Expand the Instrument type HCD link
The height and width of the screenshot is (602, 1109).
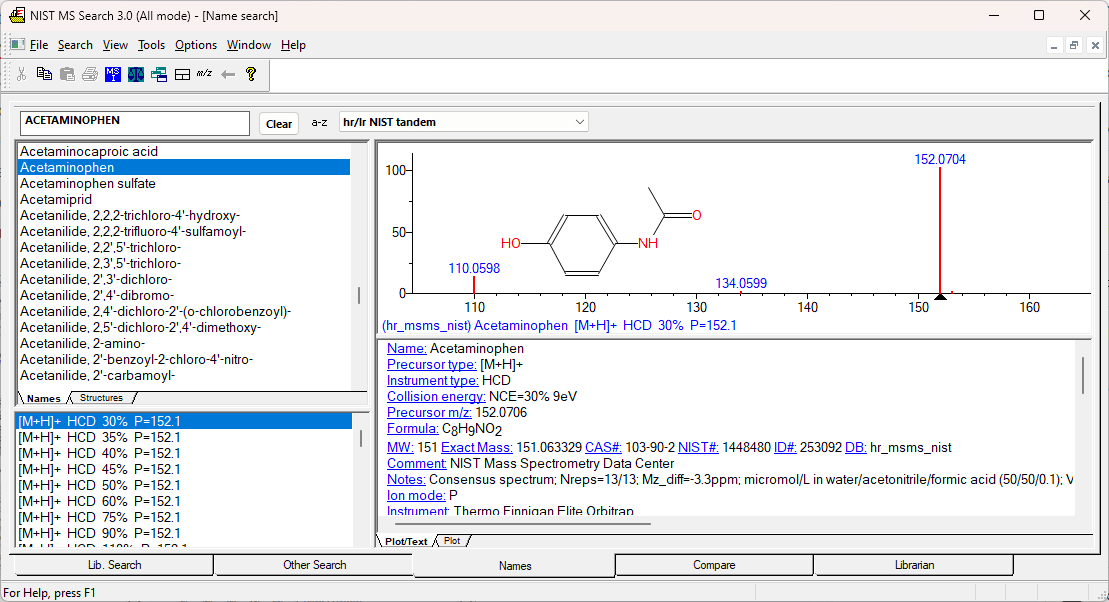click(432, 380)
